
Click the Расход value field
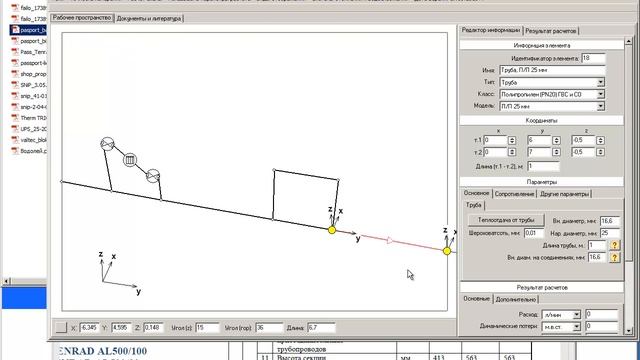click(601, 315)
